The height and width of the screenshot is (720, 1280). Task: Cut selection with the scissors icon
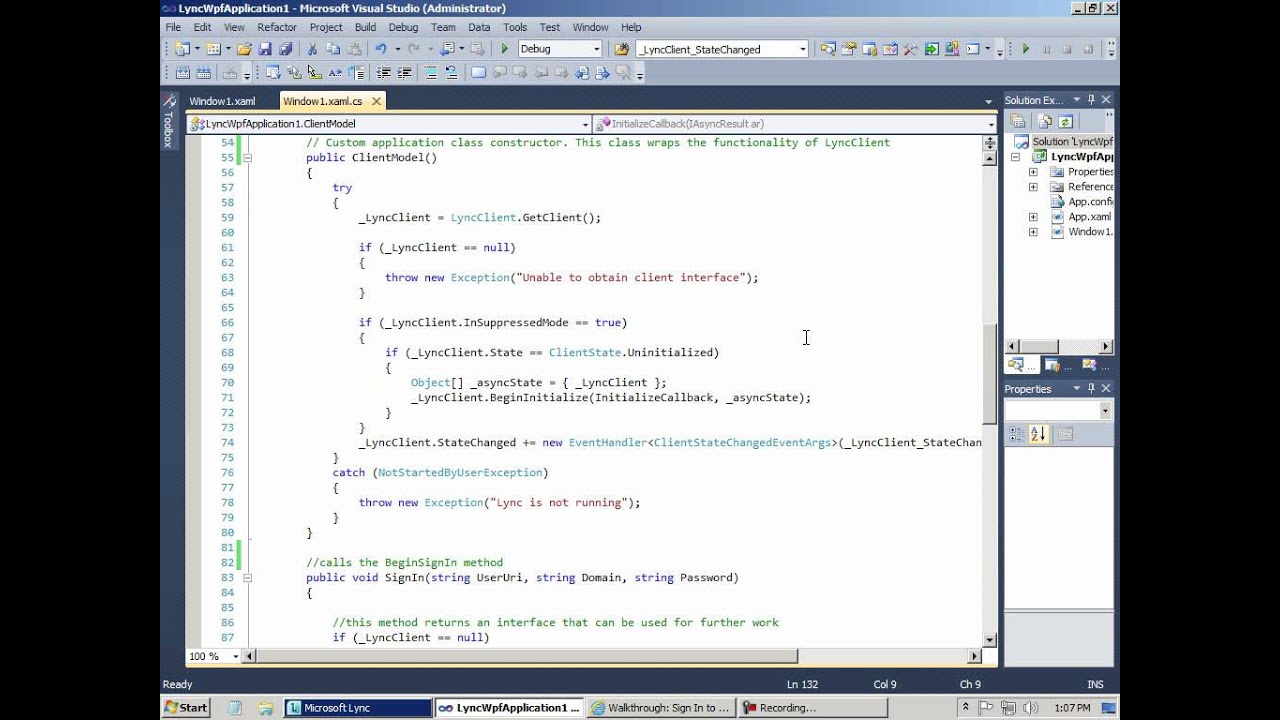pyautogui.click(x=312, y=49)
